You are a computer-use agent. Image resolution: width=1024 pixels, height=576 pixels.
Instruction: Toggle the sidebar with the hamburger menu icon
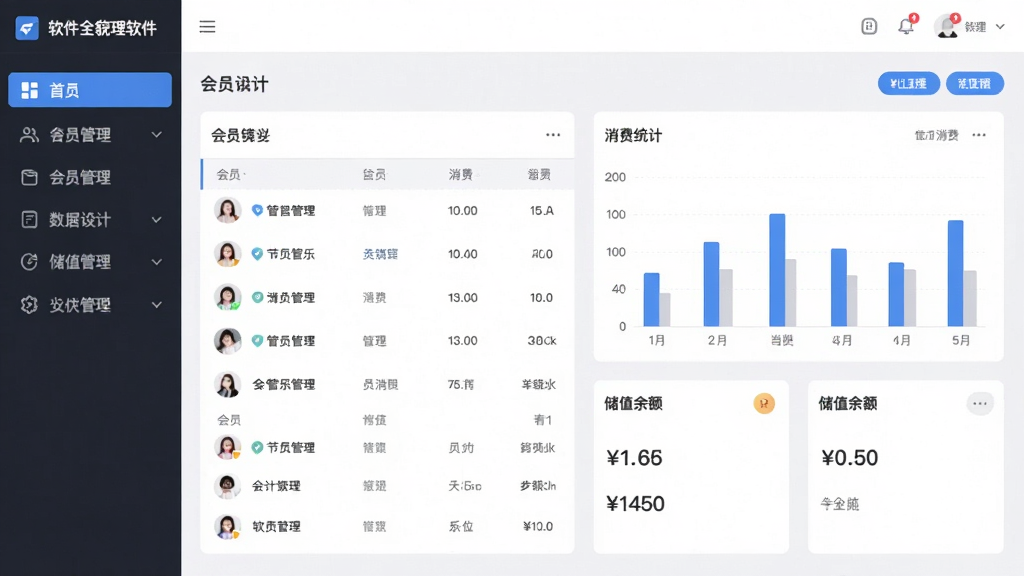point(207,27)
